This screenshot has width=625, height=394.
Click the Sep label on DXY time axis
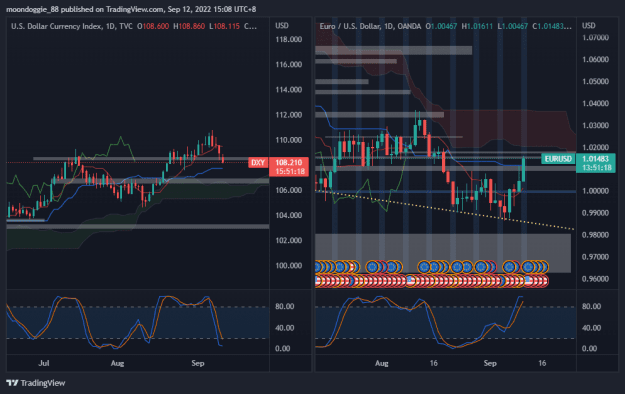[x=198, y=363]
